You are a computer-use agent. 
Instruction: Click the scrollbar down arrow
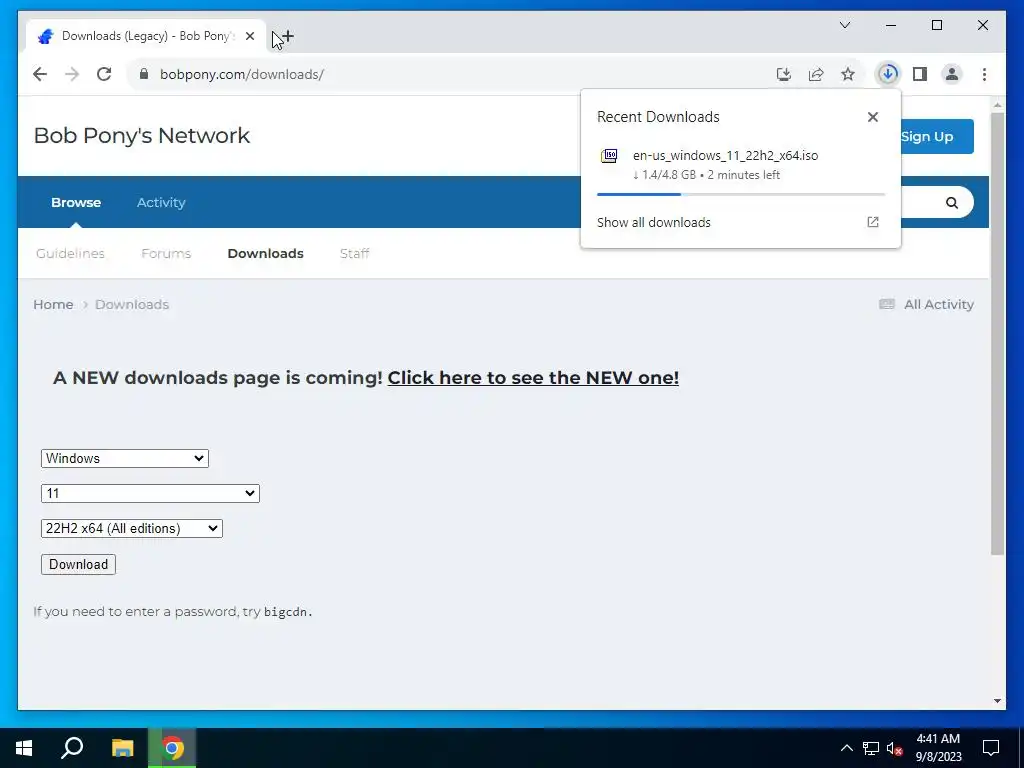tap(997, 701)
